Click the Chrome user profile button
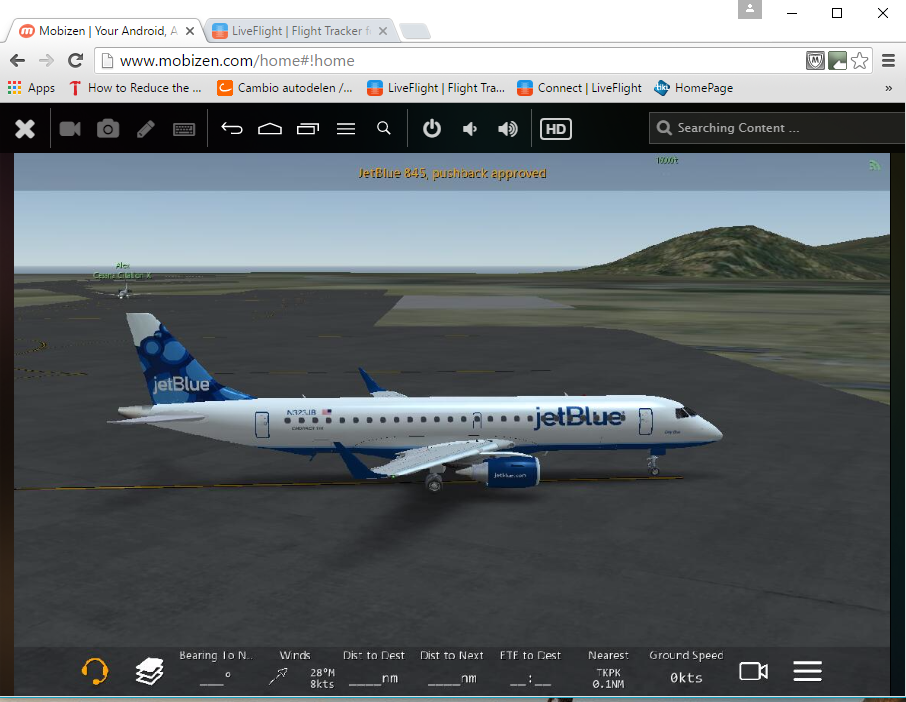 pos(749,9)
